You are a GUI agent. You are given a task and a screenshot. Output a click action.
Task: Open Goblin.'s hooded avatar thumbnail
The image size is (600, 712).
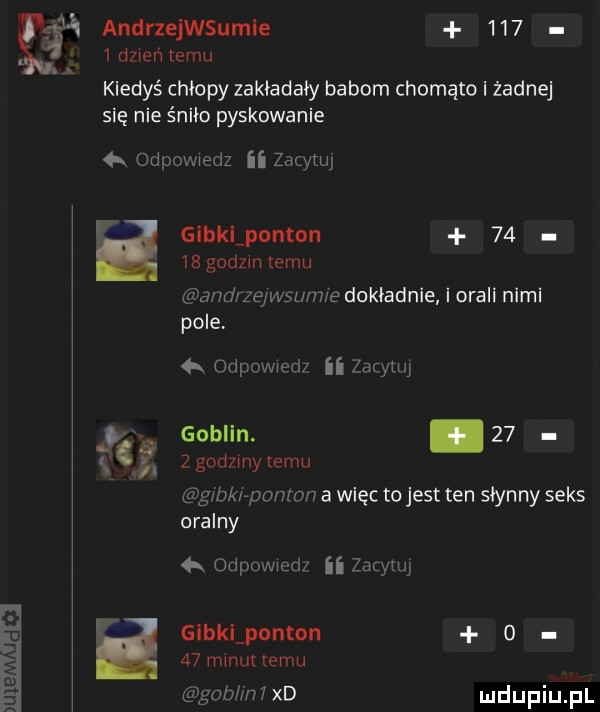tap(127, 450)
